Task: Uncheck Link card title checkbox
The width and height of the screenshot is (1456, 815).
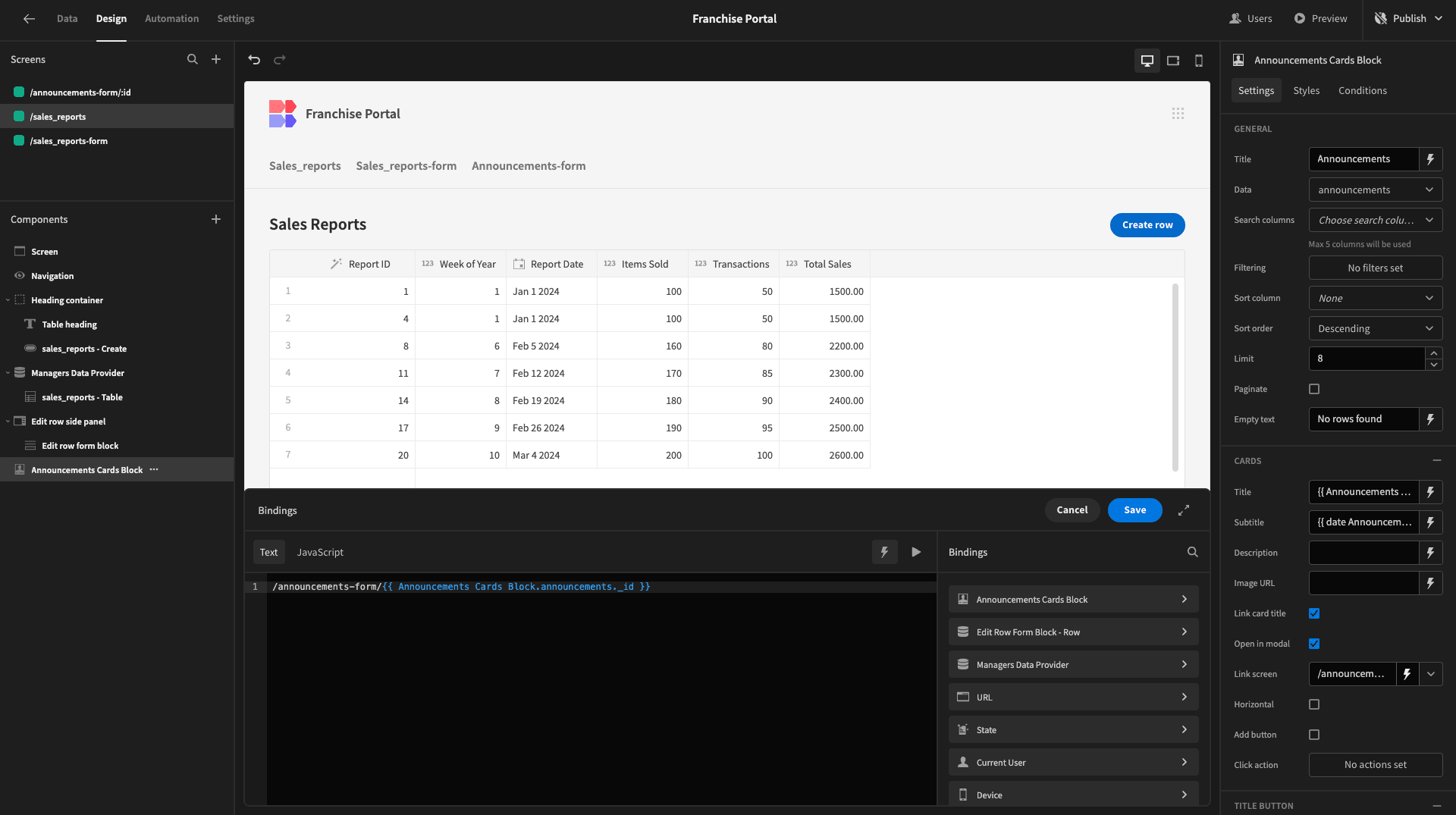Action: [x=1314, y=613]
